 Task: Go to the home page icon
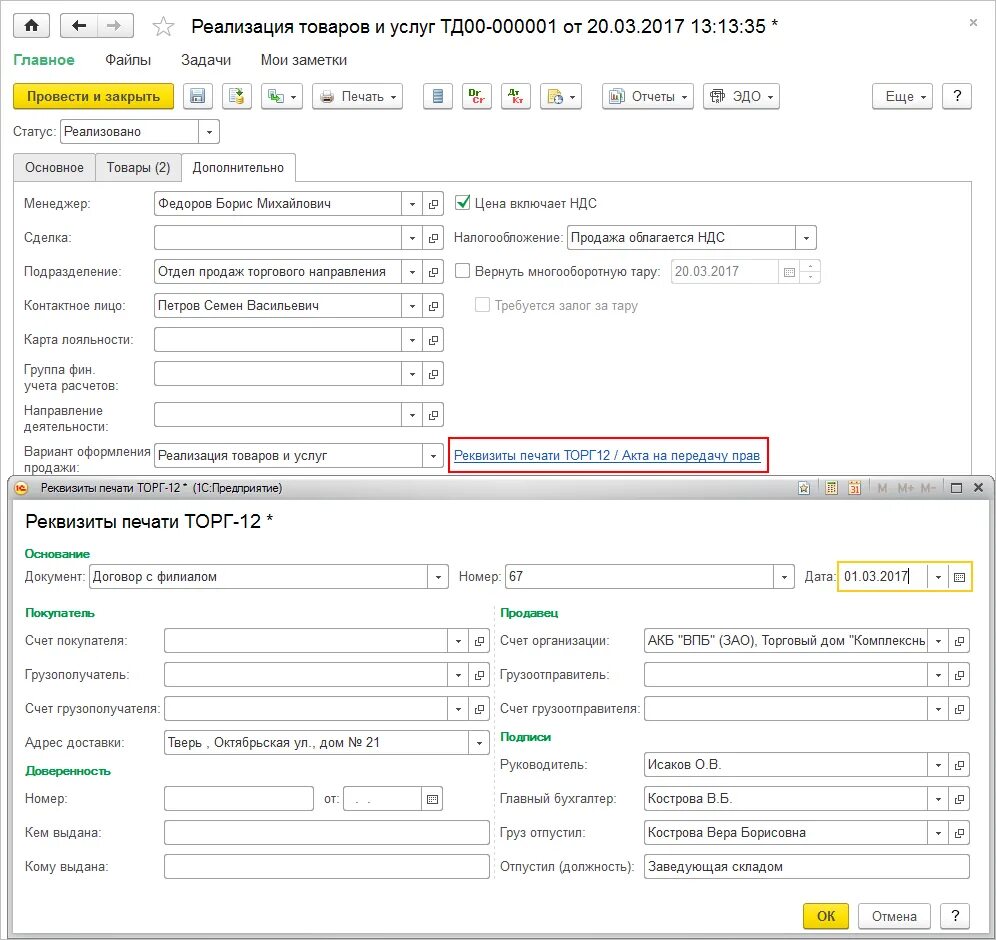31,25
